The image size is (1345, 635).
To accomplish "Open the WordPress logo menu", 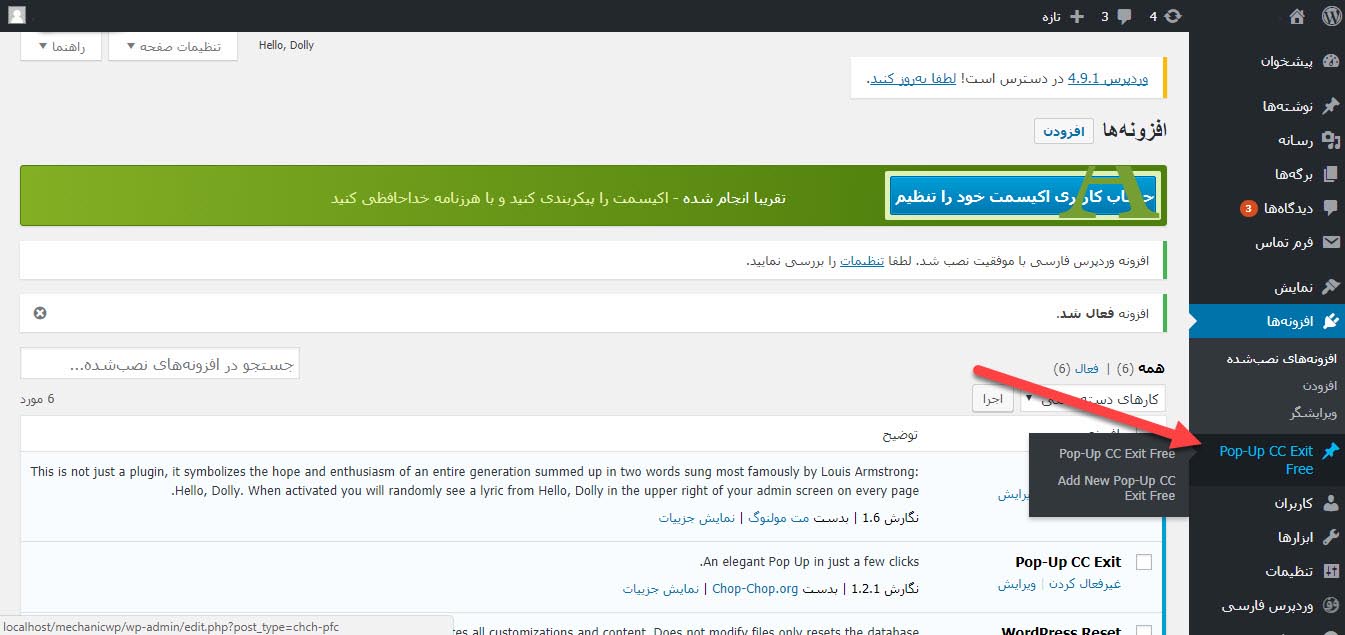I will point(1330,16).
